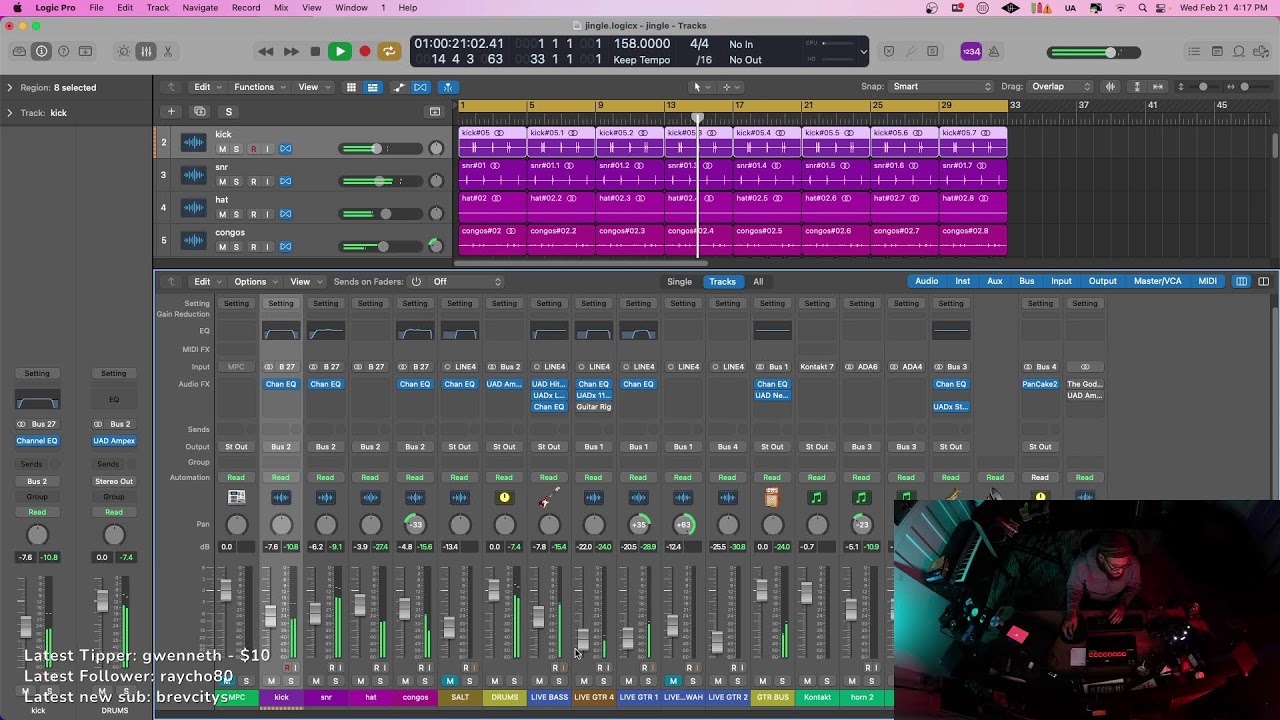Filter mixer by Aux channel strips
The width and height of the screenshot is (1280, 720).
995,282
